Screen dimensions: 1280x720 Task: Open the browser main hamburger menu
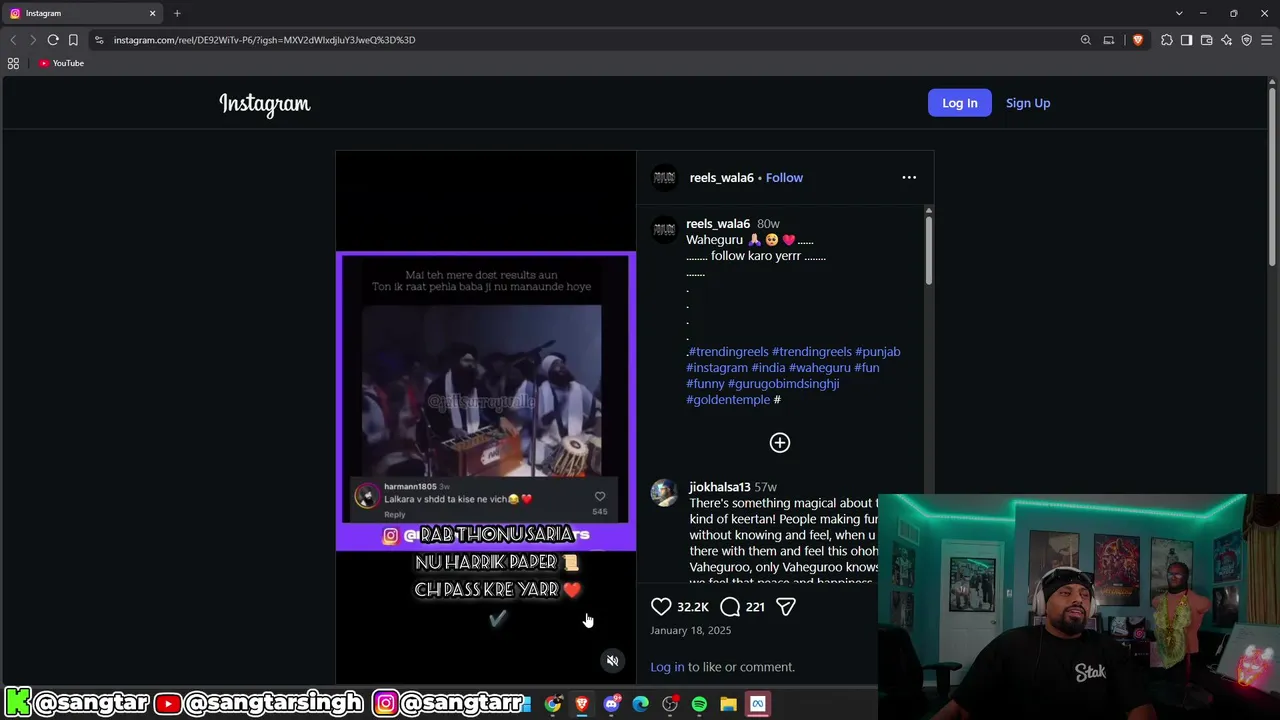1267,40
